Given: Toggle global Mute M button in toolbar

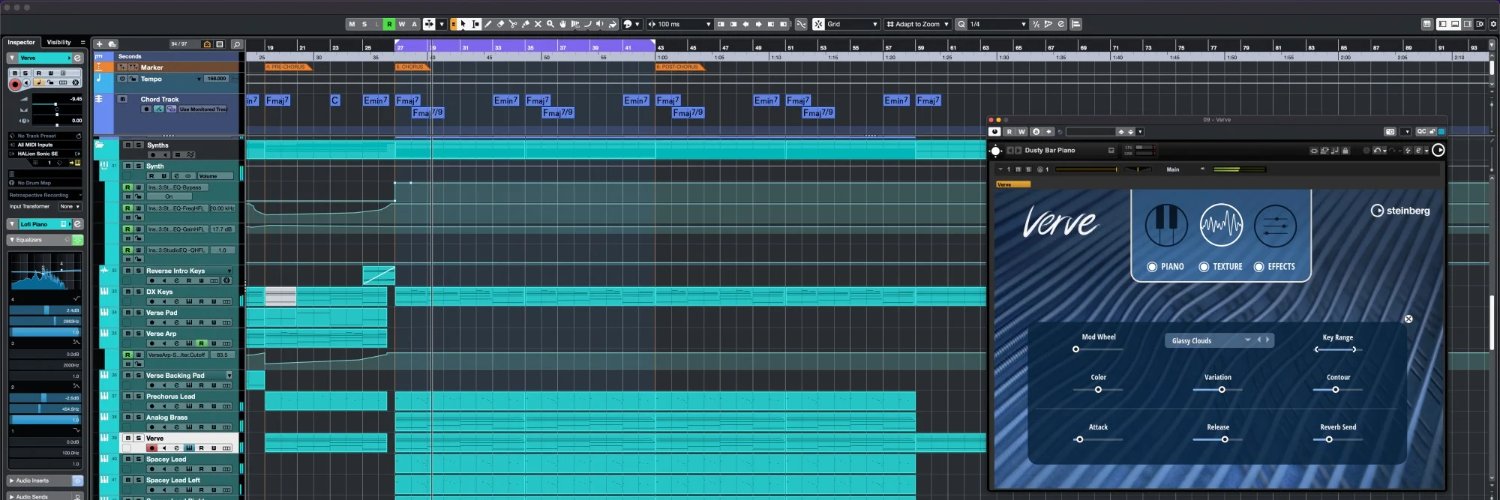Looking at the screenshot, I should coord(352,24).
